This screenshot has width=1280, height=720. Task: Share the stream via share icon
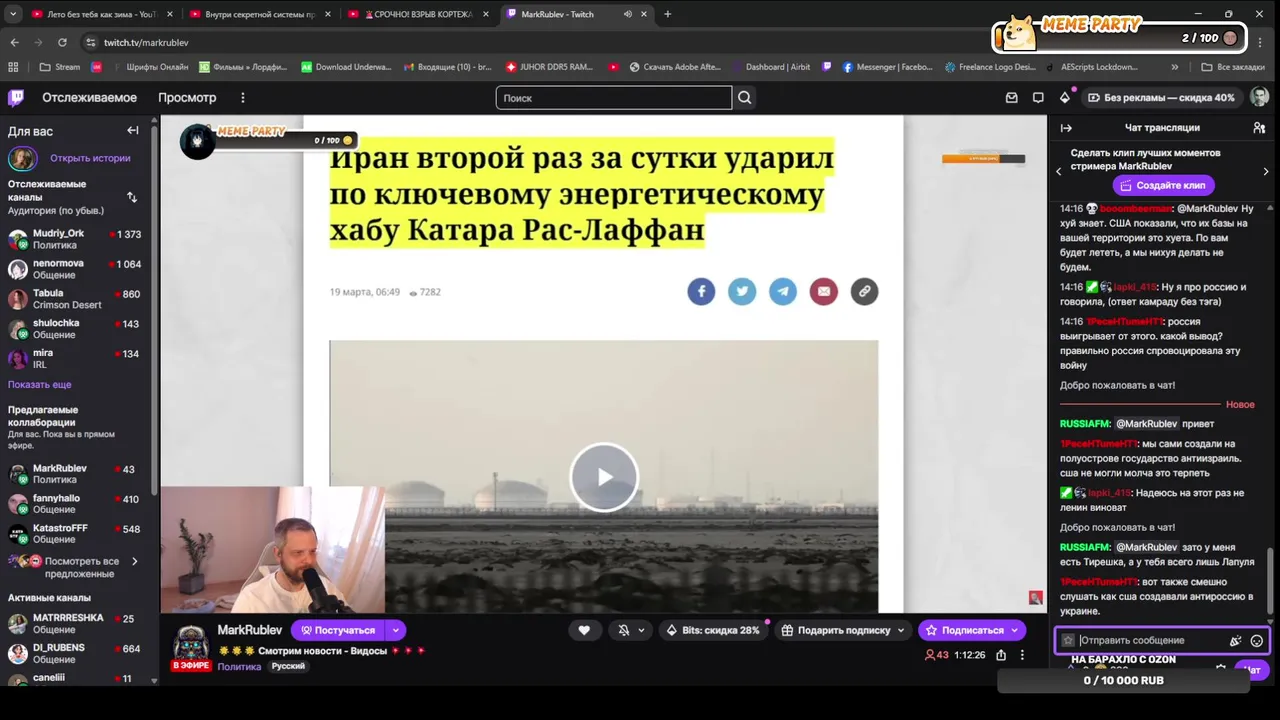pyautogui.click(x=1001, y=655)
